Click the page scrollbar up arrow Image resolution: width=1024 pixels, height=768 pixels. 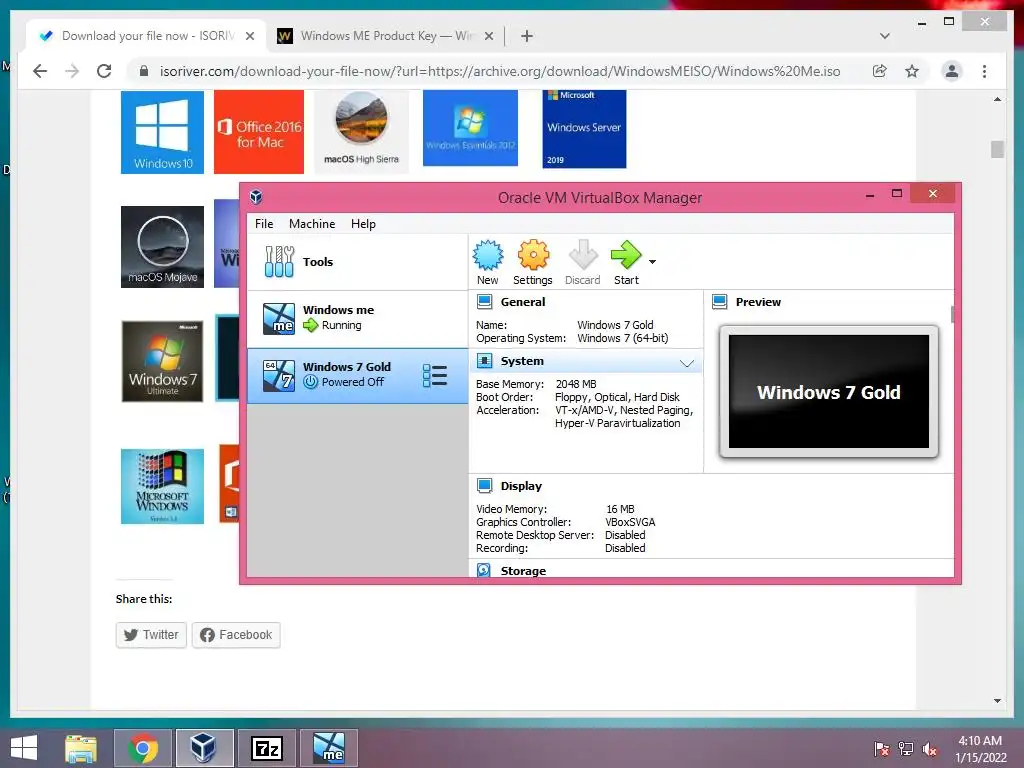coord(997,99)
